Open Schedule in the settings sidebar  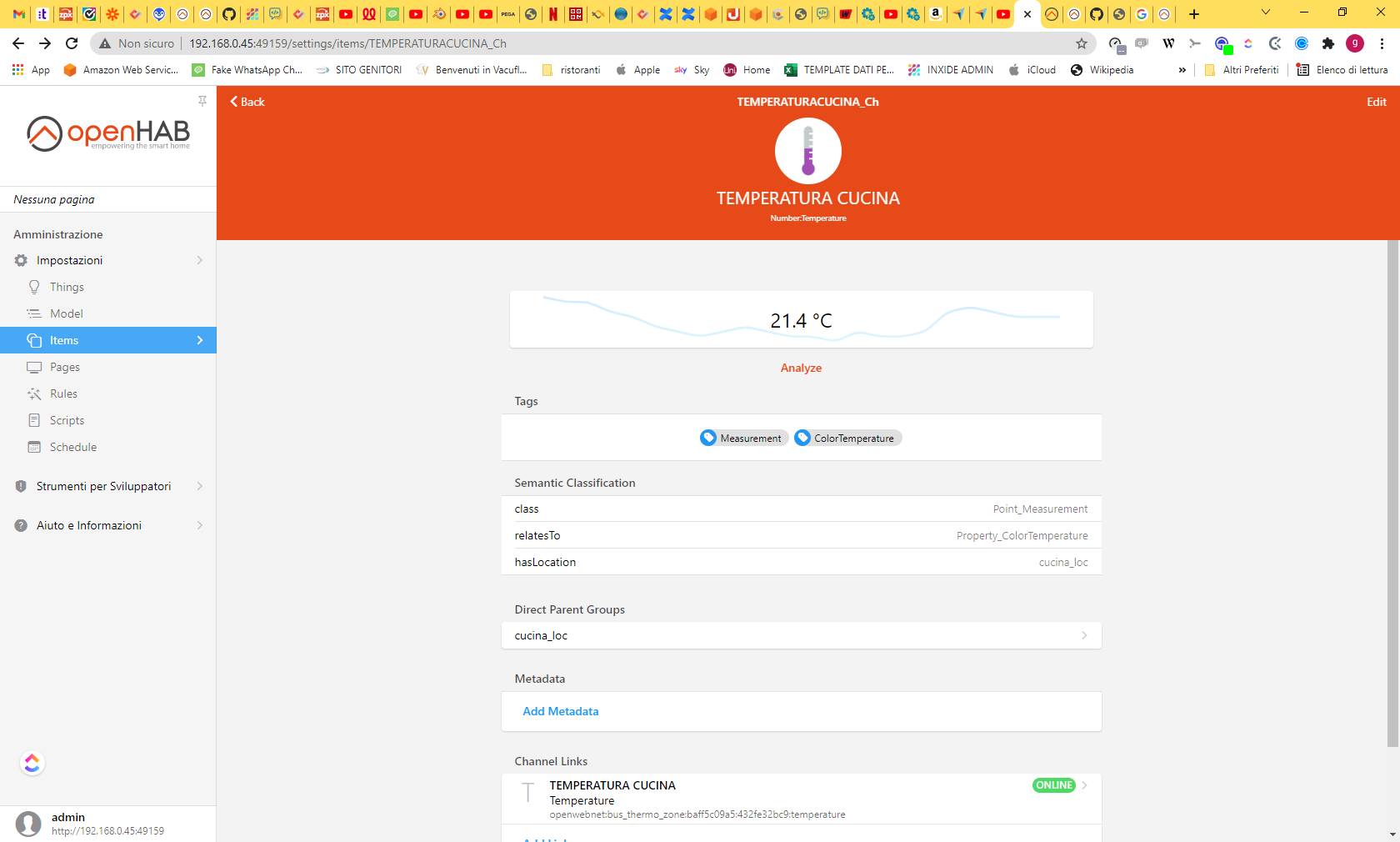pos(108,447)
